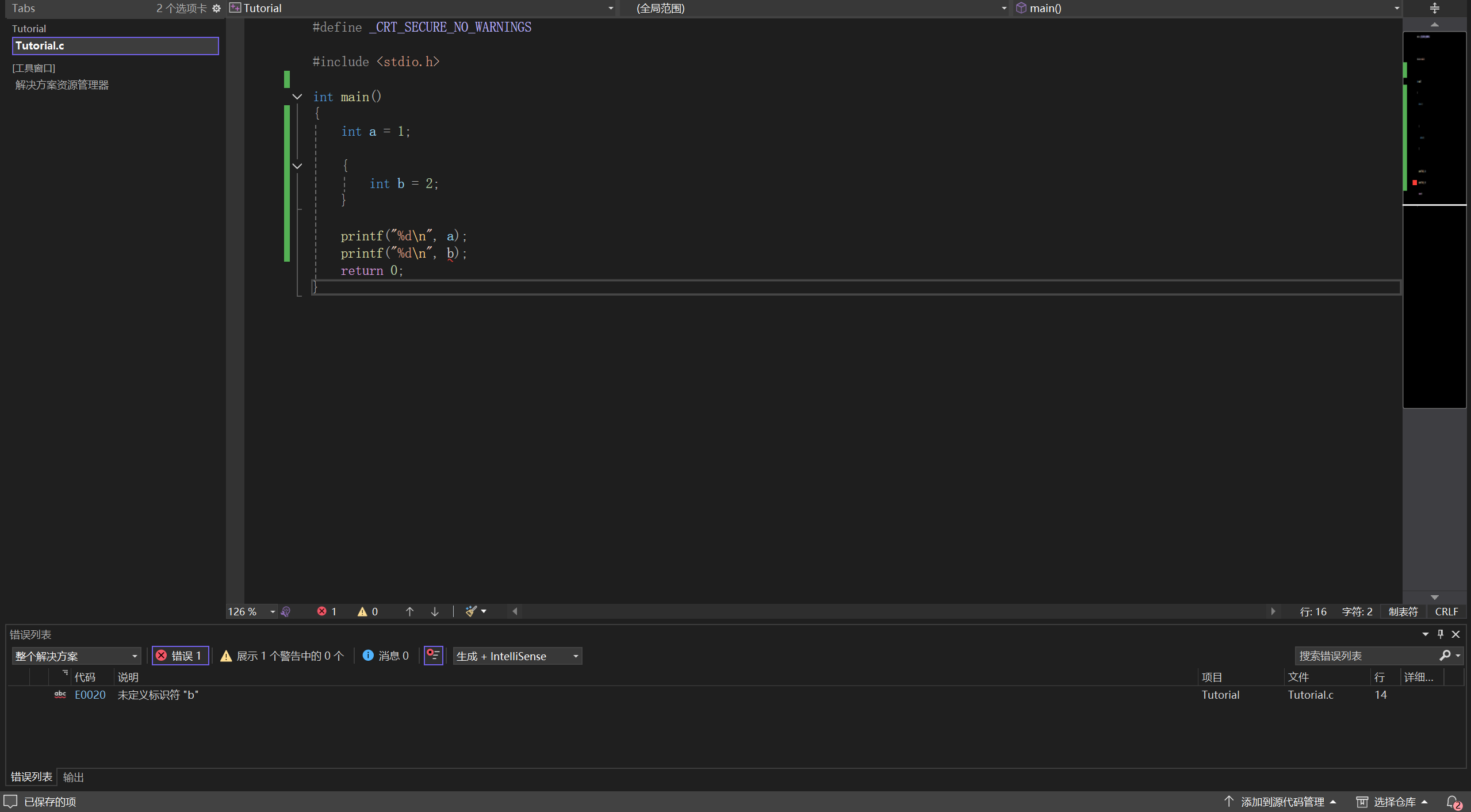Click the split editor icon at top right
The image size is (1471, 812).
tap(1434, 8)
